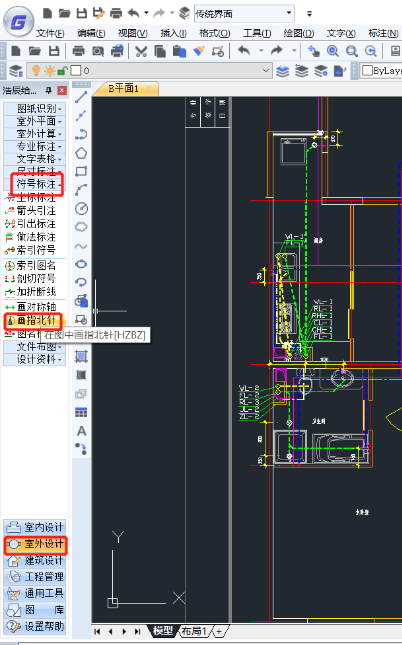The height and width of the screenshot is (645, 402).
Task: Click the layer color swatch beside 0
Action: pyautogui.click(x=76, y=71)
